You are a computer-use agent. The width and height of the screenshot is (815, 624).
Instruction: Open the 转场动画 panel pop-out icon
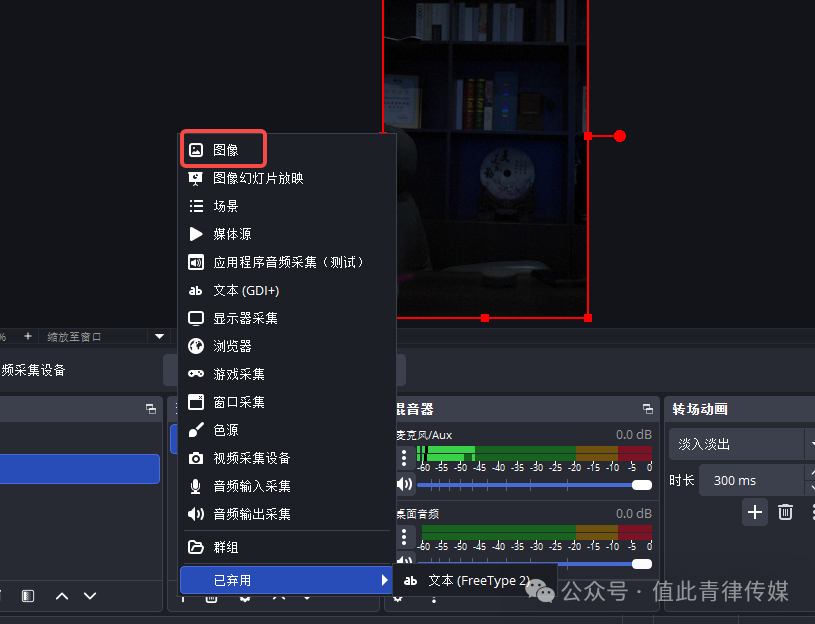(810, 409)
